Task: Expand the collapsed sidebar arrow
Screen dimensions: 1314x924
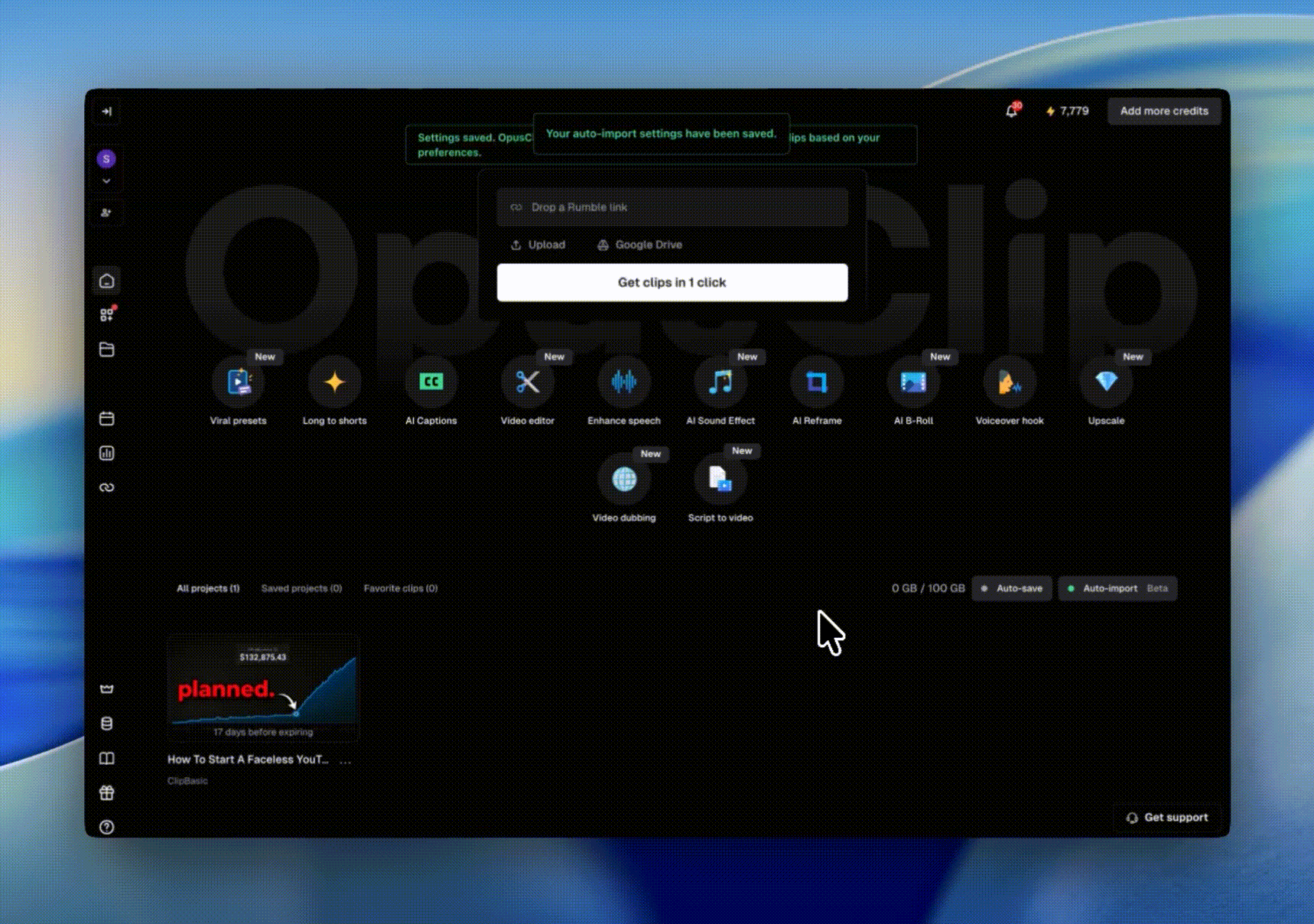Action: pyautogui.click(x=106, y=112)
